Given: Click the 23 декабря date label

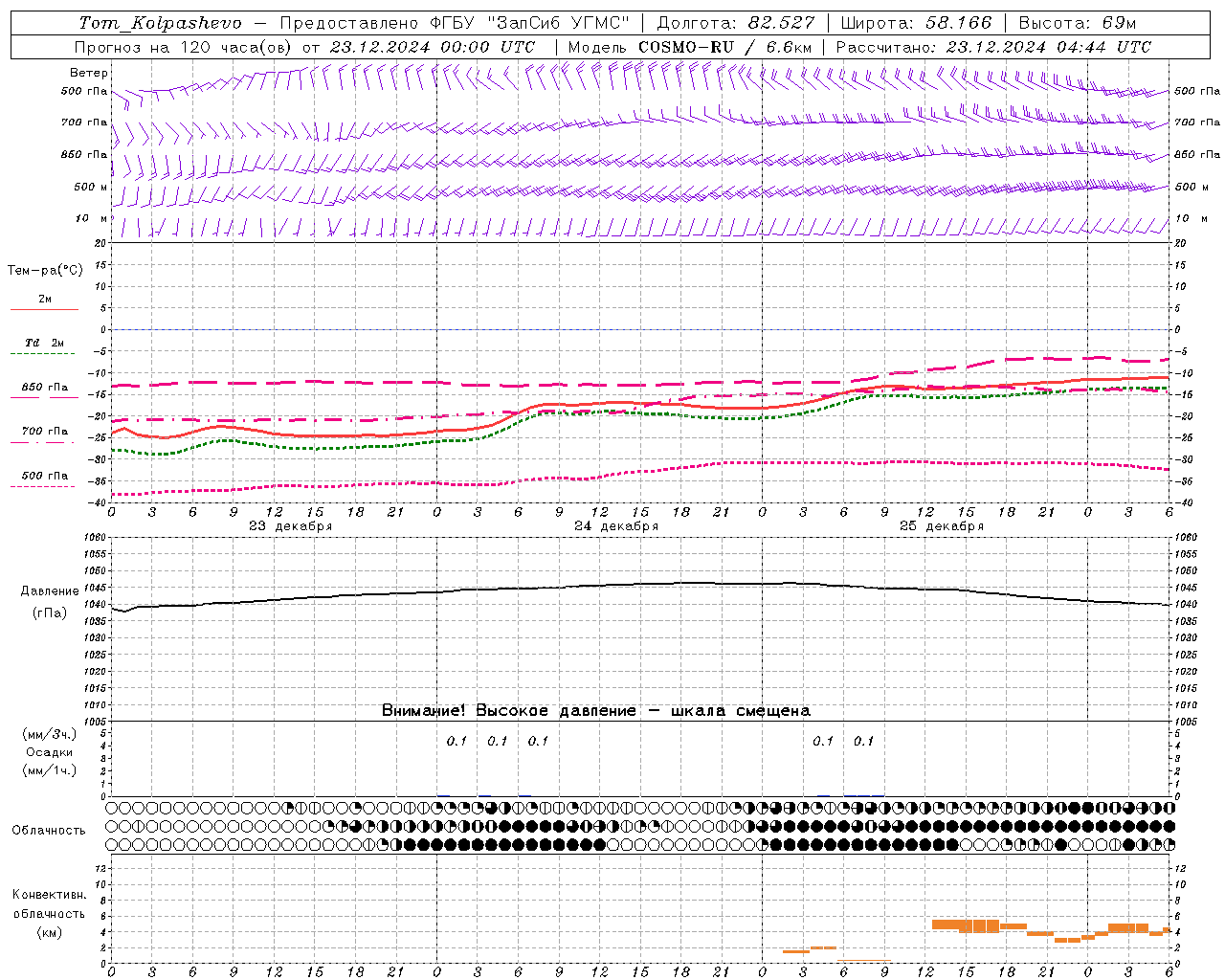Looking at the screenshot, I should (290, 526).
